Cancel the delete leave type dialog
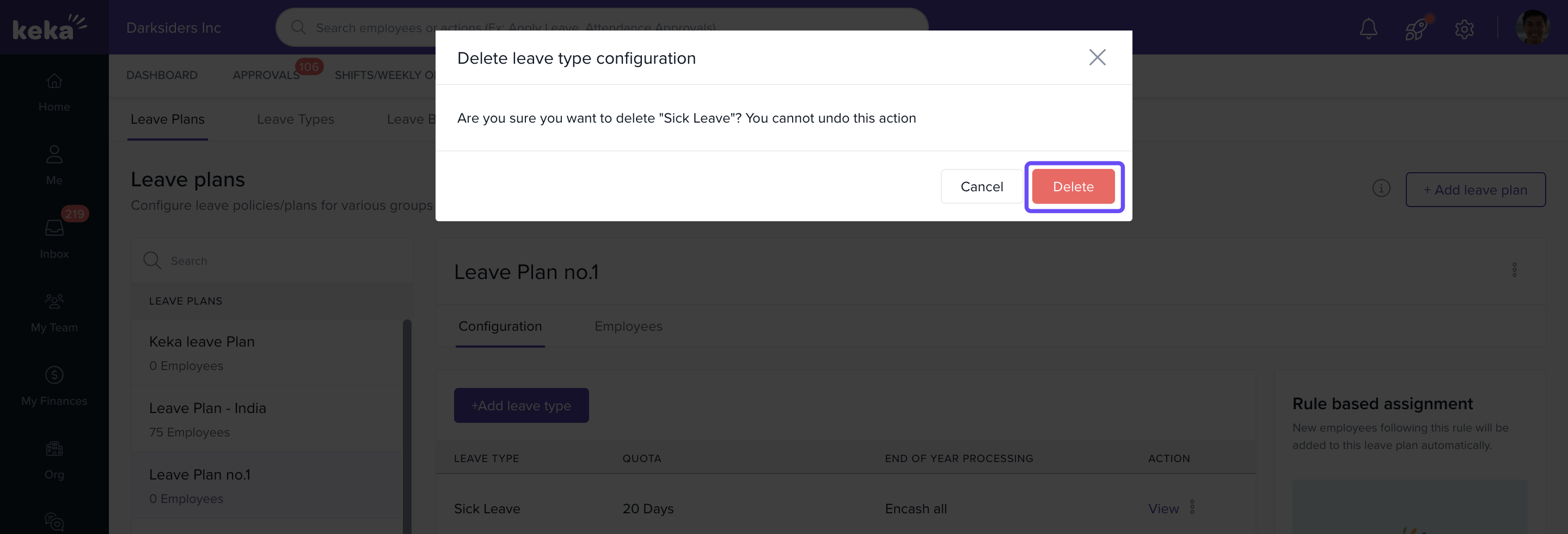1568x534 pixels. [x=981, y=187]
